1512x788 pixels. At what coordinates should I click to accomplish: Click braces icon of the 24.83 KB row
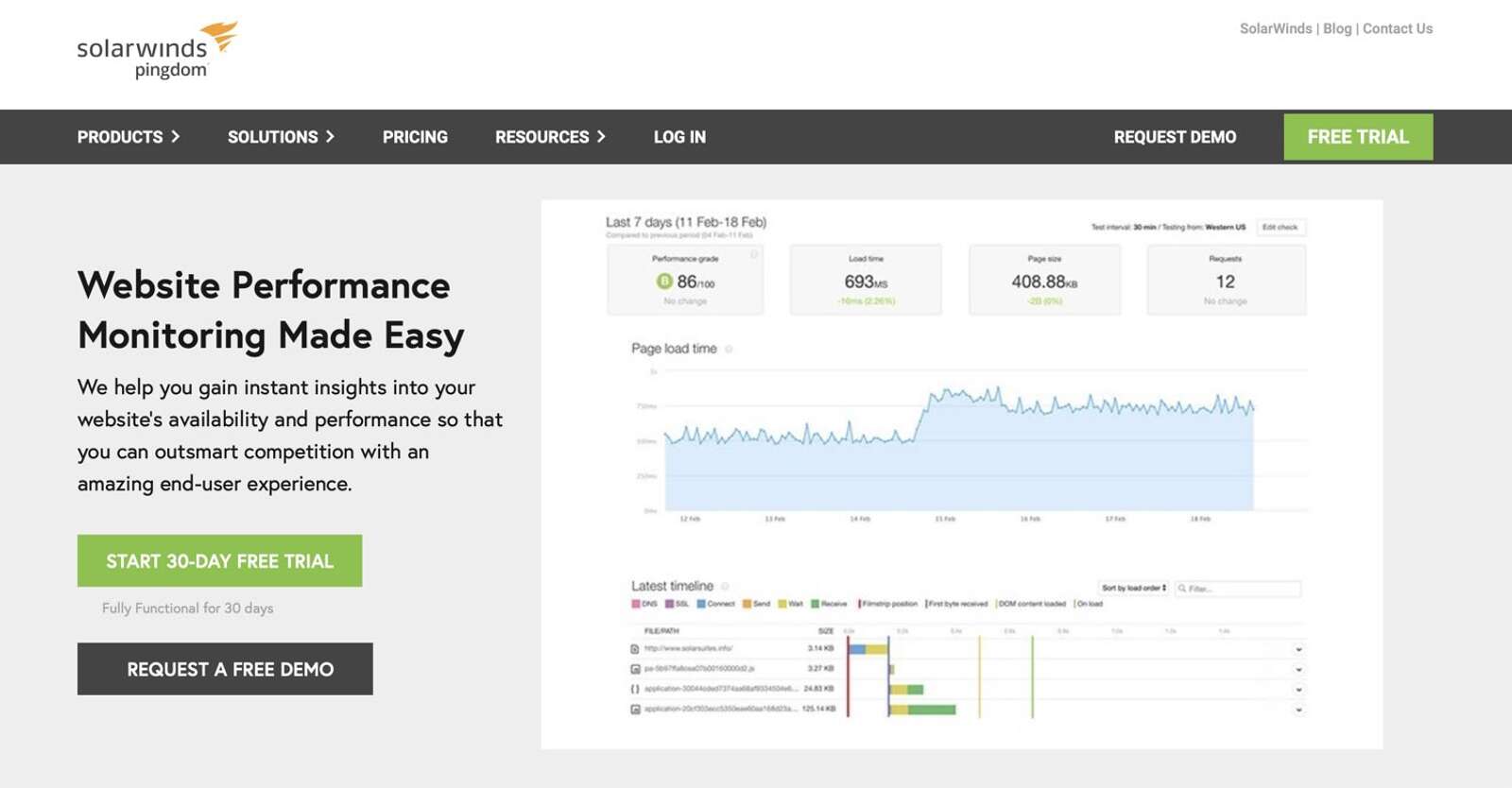pos(635,689)
